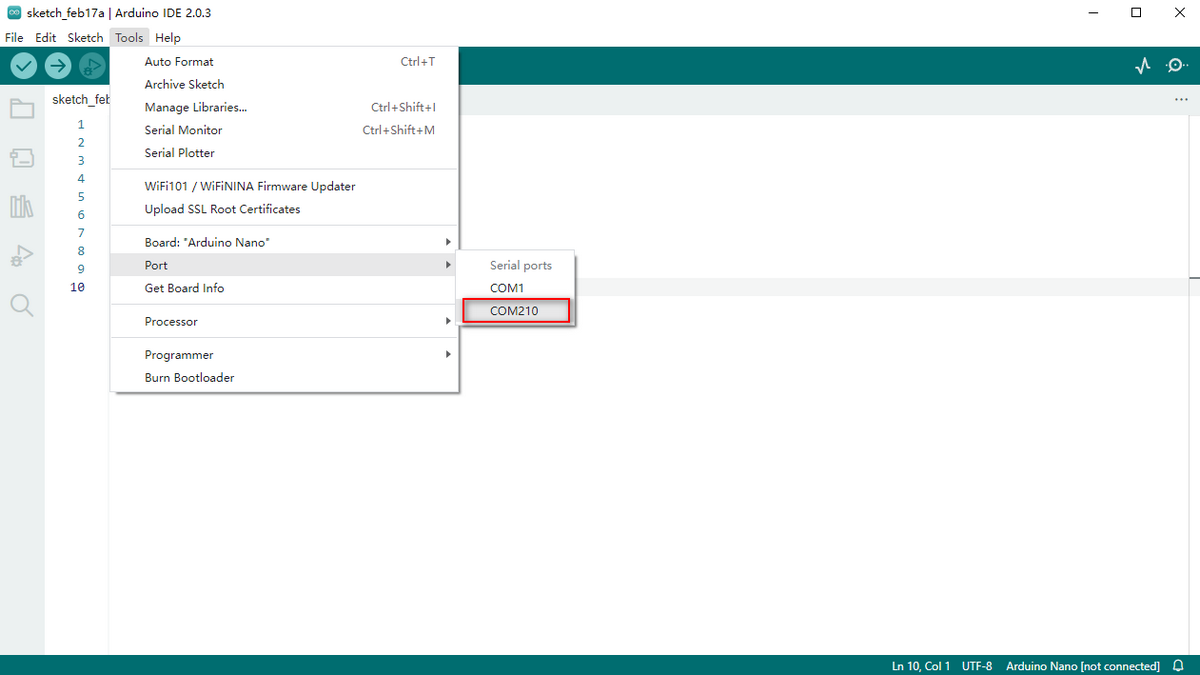Open the Debug sidebar panel icon
Image resolution: width=1200 pixels, height=675 pixels.
coord(22,257)
